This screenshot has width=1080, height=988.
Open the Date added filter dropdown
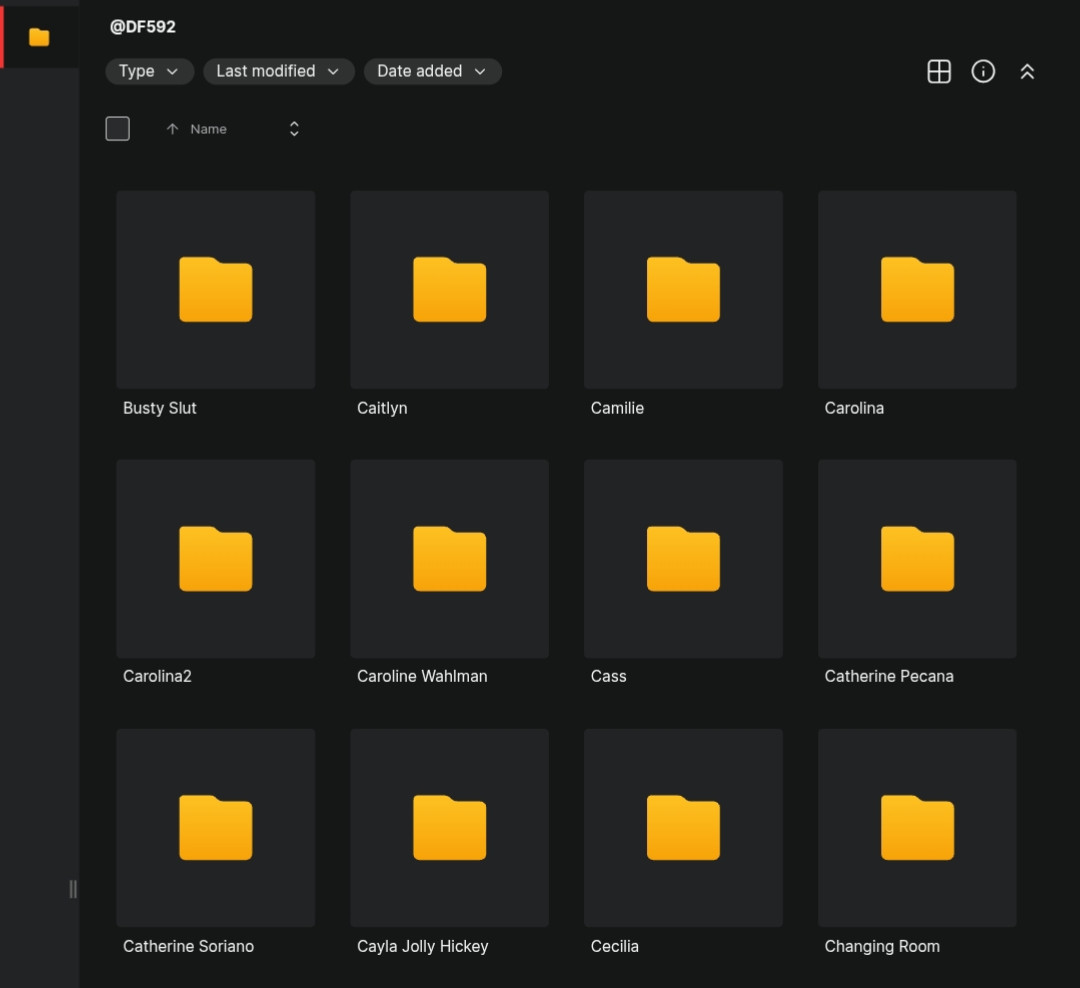click(433, 72)
